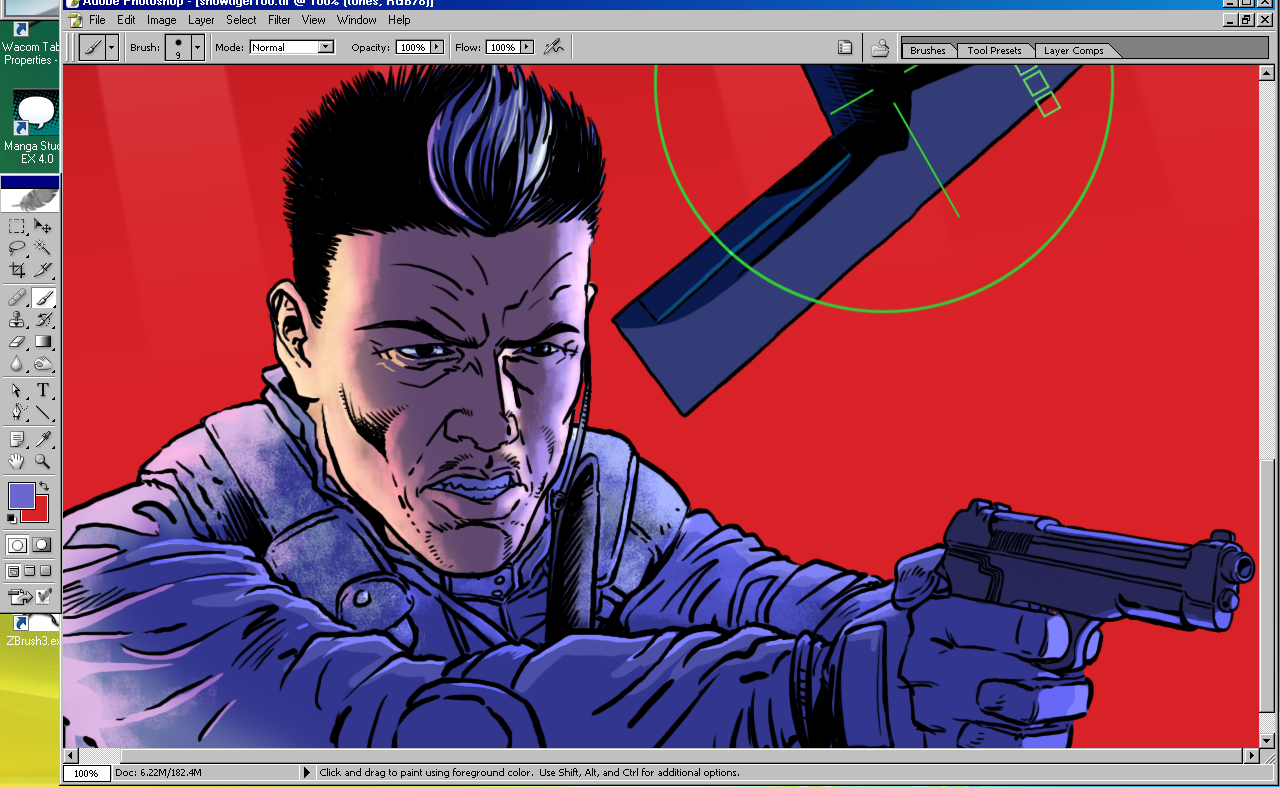Switch to the Layer Comps tab
This screenshot has height=787, width=1280.
coord(1073,51)
